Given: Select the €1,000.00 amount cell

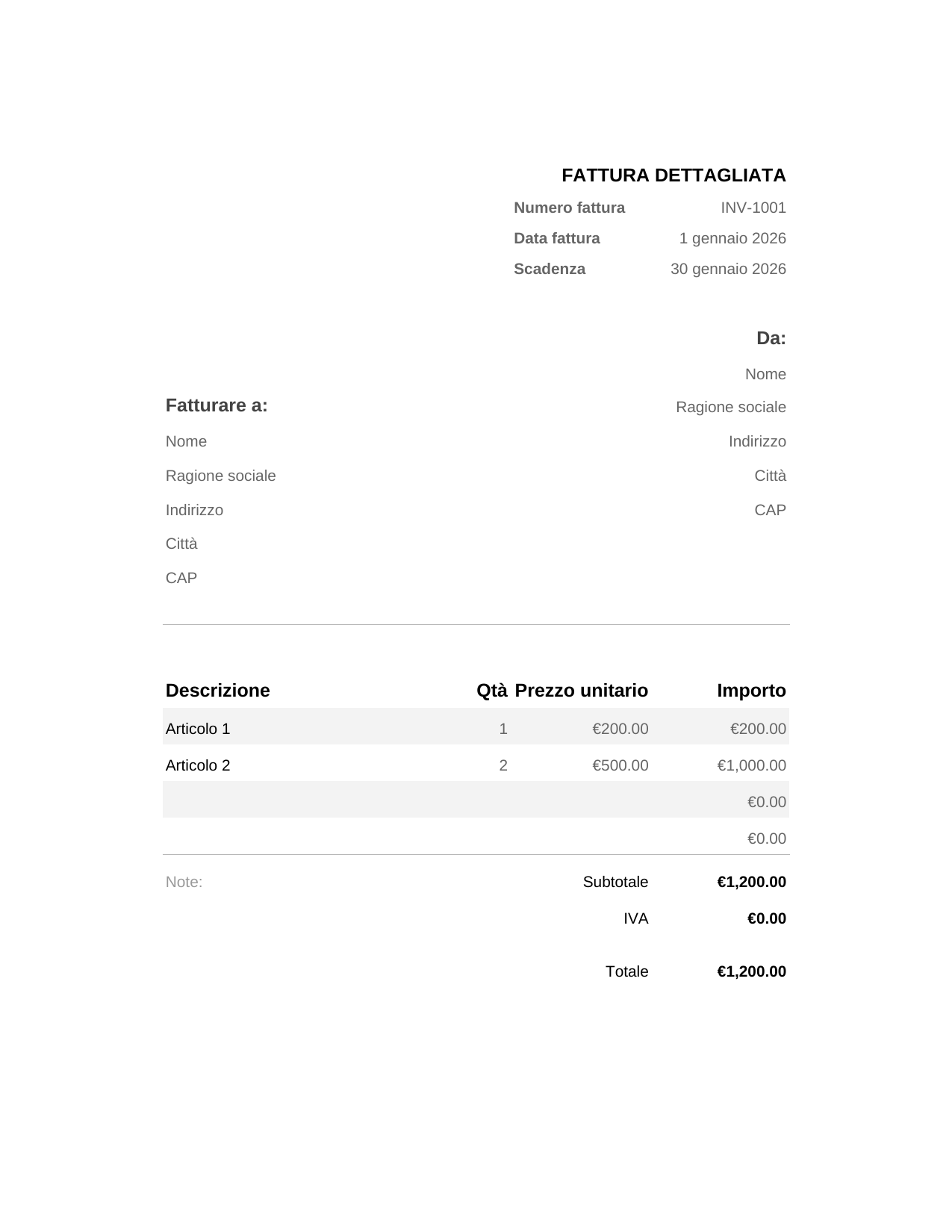Looking at the screenshot, I should [x=752, y=765].
